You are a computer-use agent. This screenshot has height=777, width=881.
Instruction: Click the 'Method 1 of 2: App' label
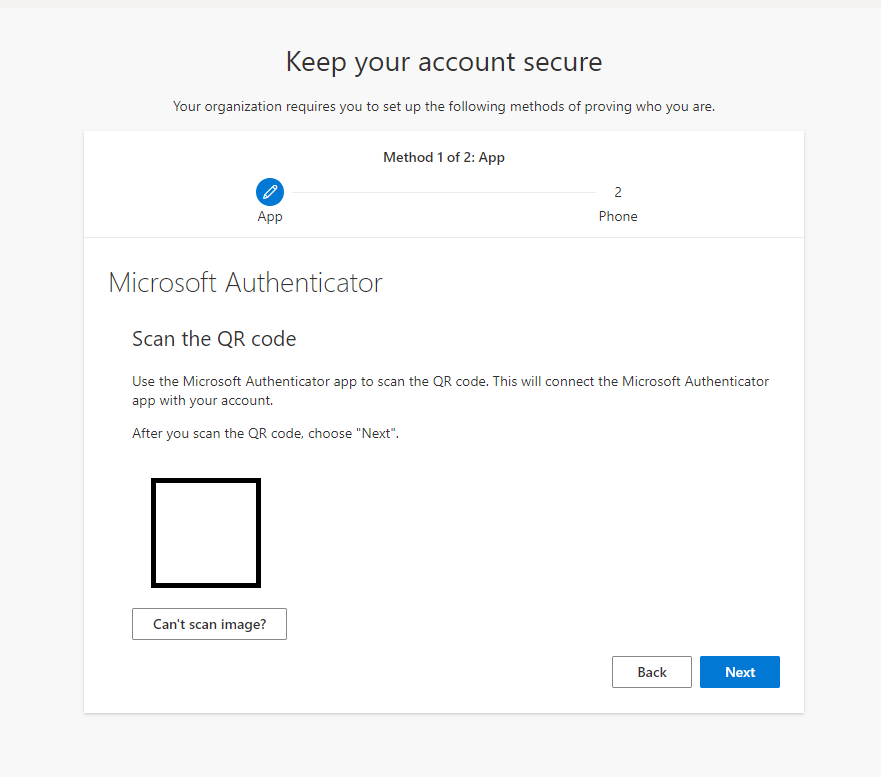(444, 157)
